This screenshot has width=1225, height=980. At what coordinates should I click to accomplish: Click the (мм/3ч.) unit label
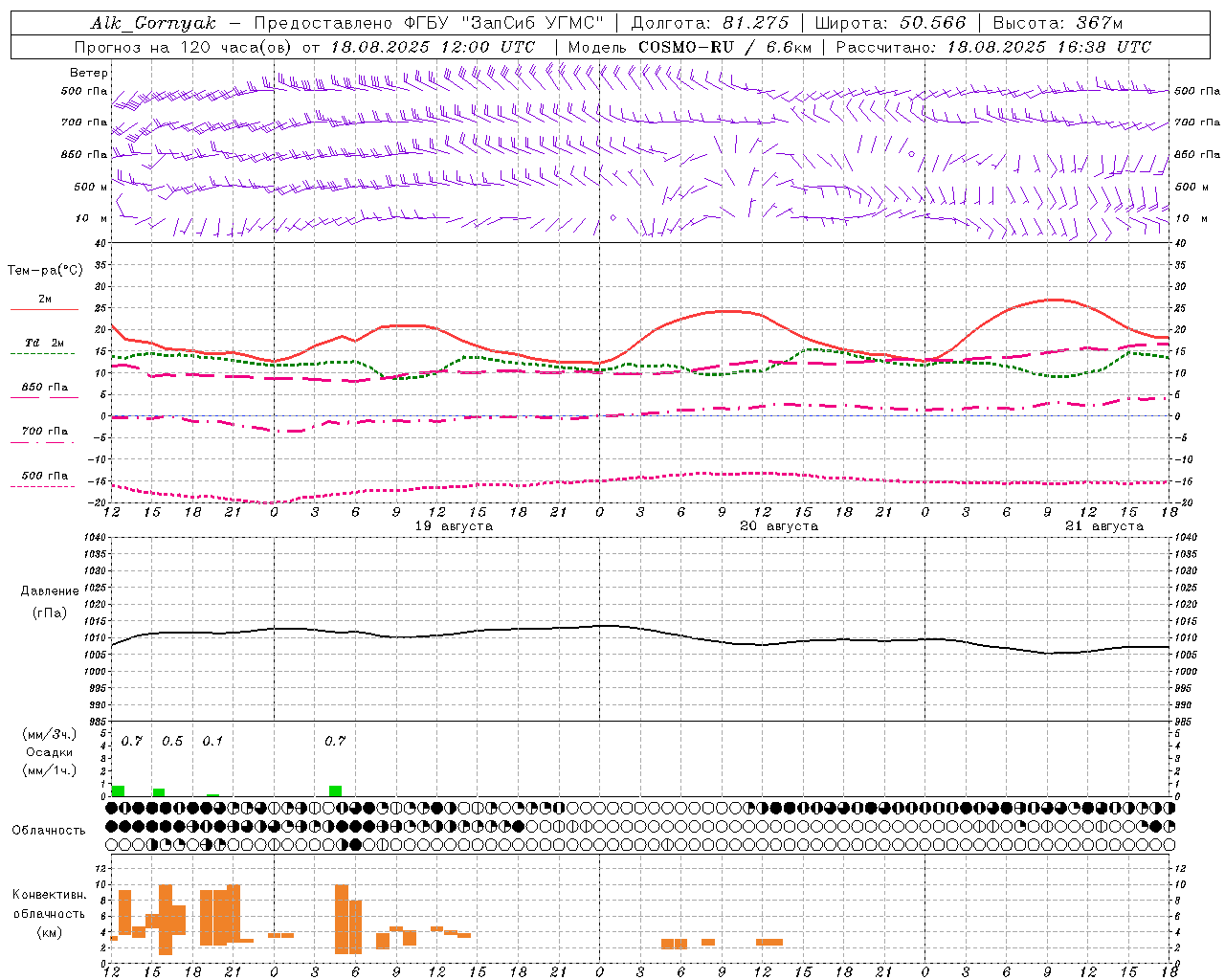(50, 734)
